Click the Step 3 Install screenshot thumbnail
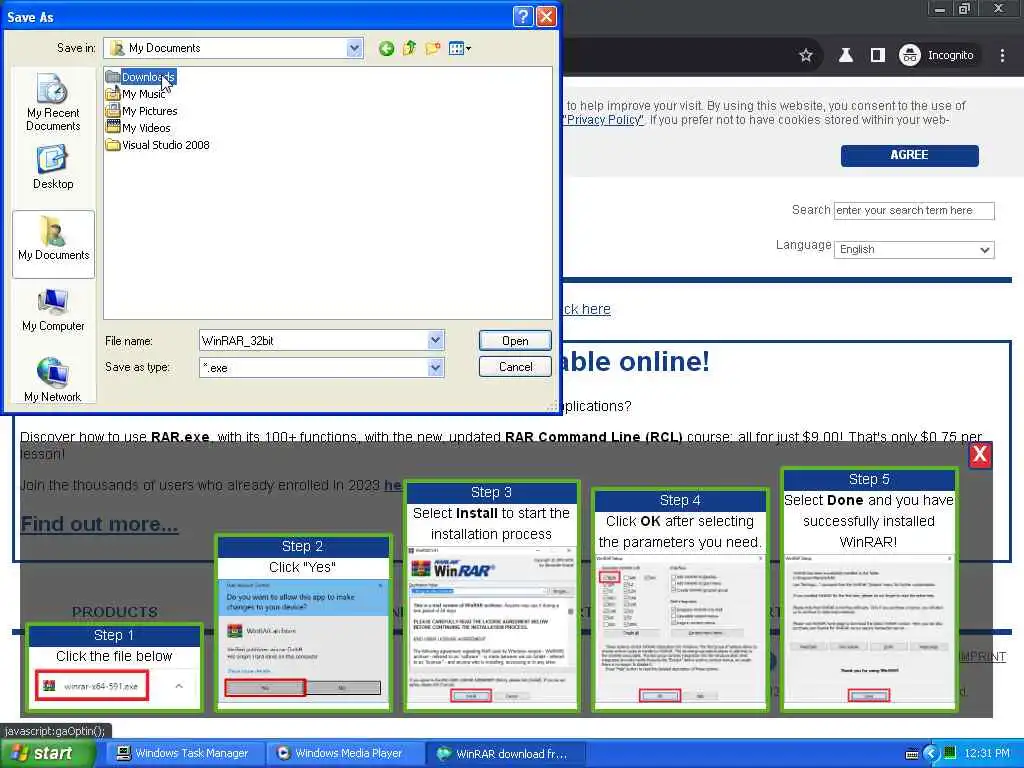The image size is (1024, 768). 491,627
